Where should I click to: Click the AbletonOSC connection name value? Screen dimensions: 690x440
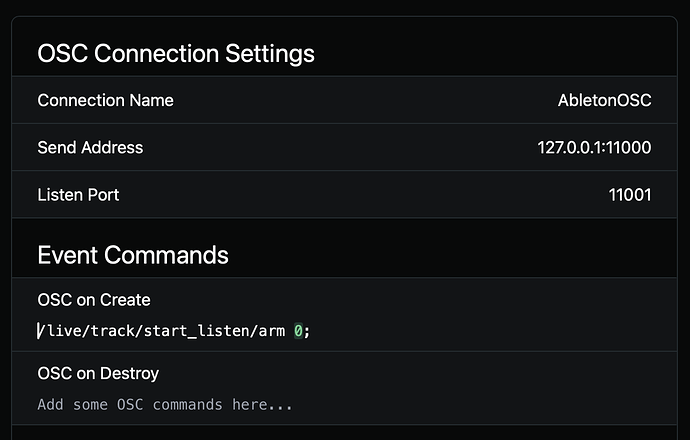(x=604, y=100)
